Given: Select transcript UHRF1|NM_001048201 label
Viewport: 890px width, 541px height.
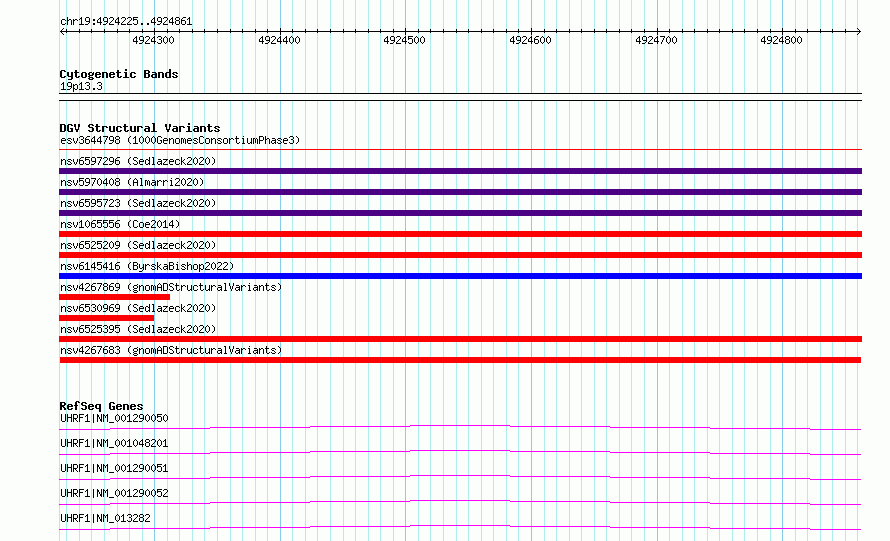Looking at the screenshot, I should tap(114, 443).
